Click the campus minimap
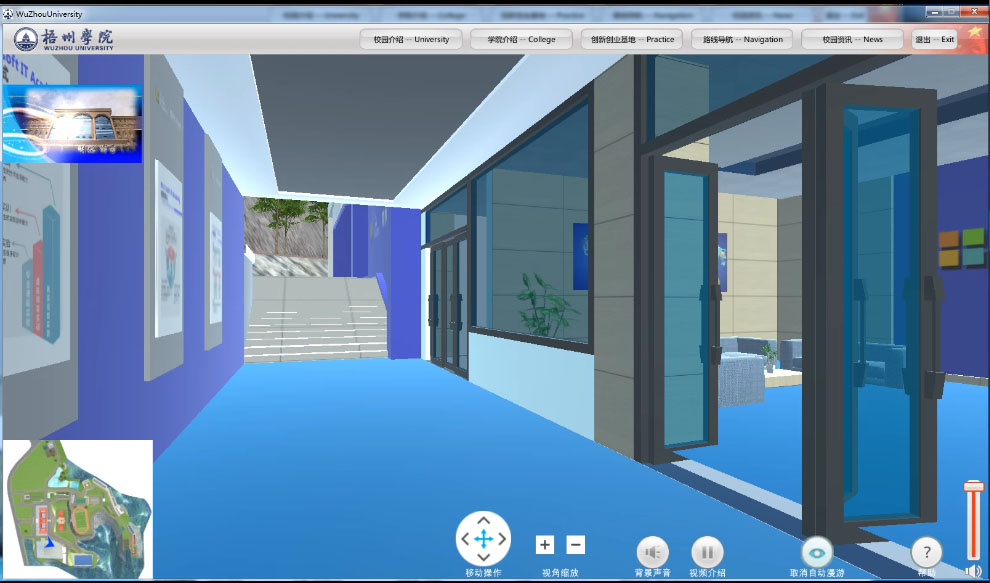The image size is (990, 583). point(78,508)
